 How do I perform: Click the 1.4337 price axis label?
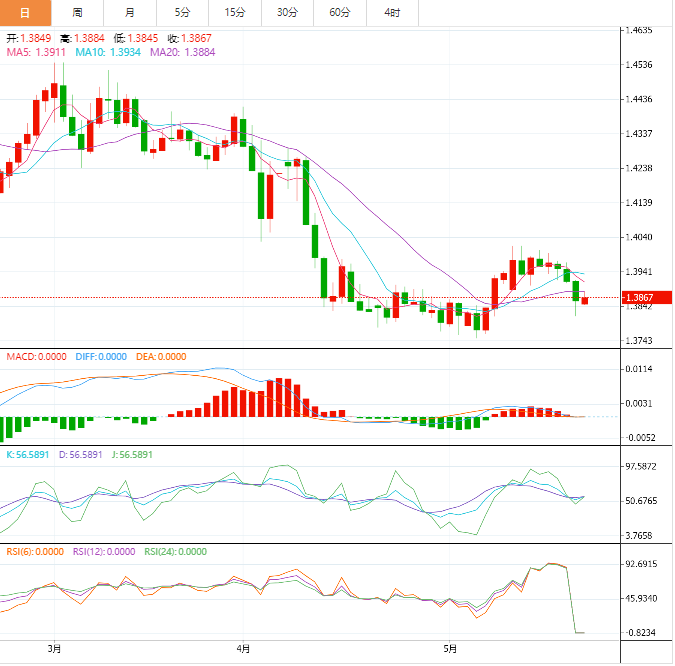639,134
